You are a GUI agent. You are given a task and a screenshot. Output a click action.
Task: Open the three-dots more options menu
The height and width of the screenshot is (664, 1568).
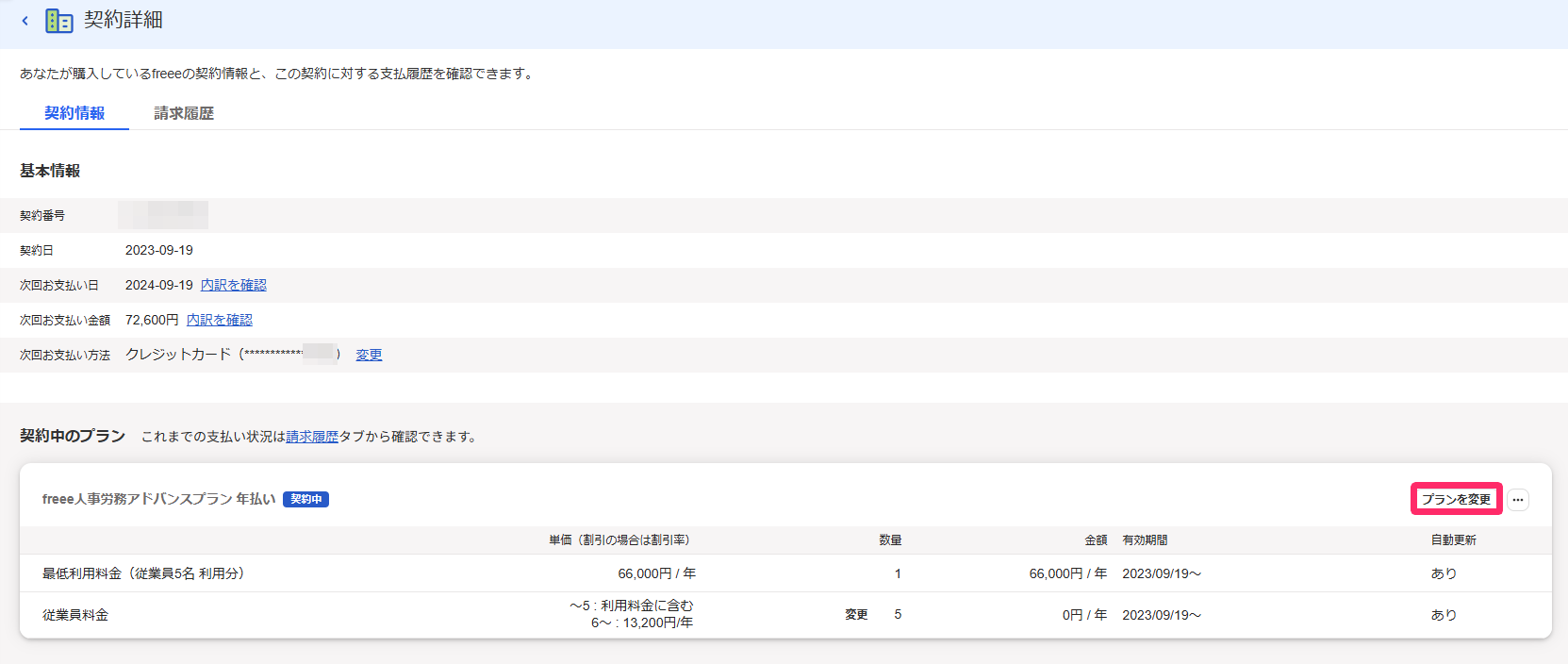[1518, 500]
